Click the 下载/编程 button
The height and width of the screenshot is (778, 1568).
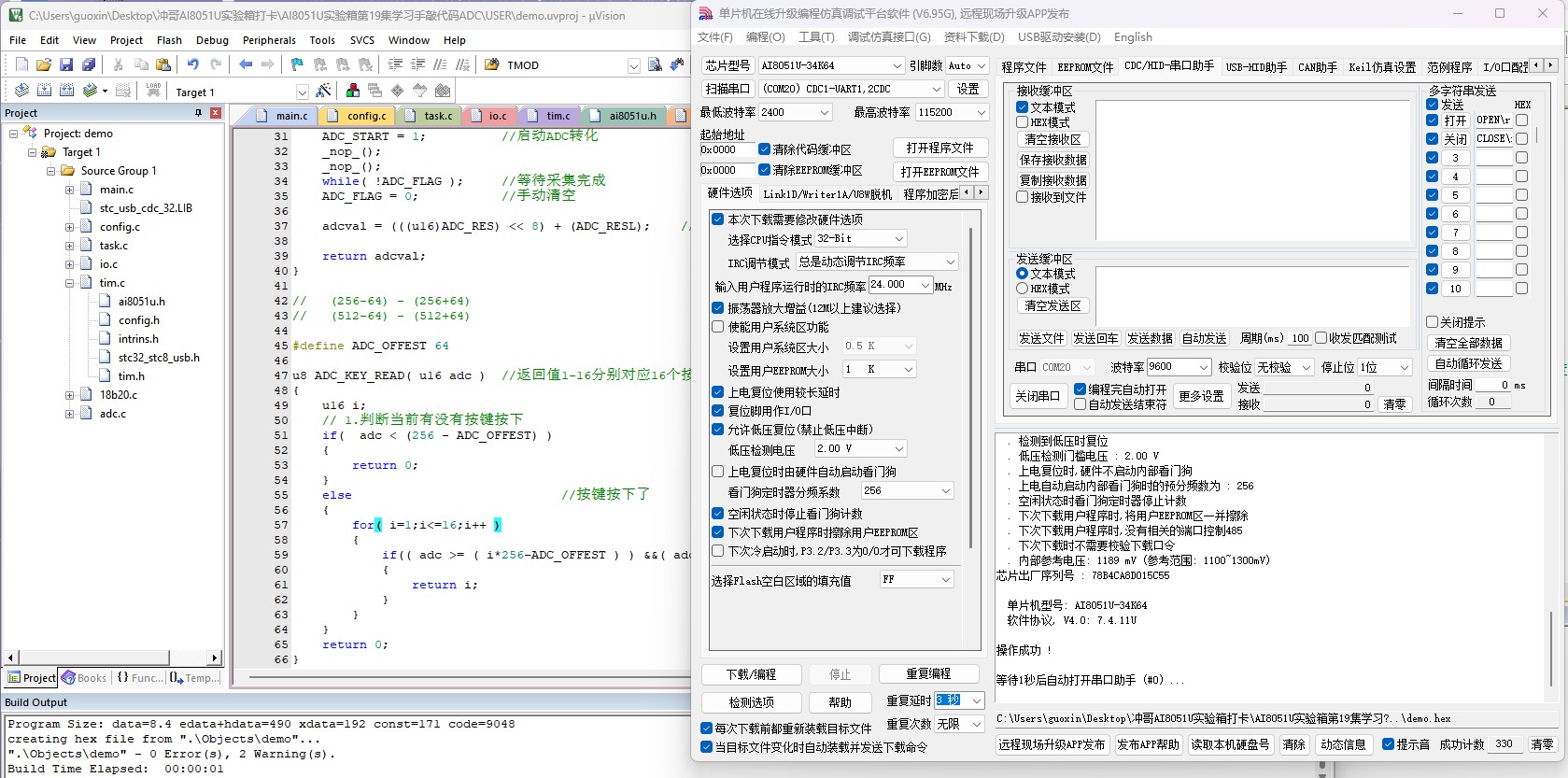point(752,674)
